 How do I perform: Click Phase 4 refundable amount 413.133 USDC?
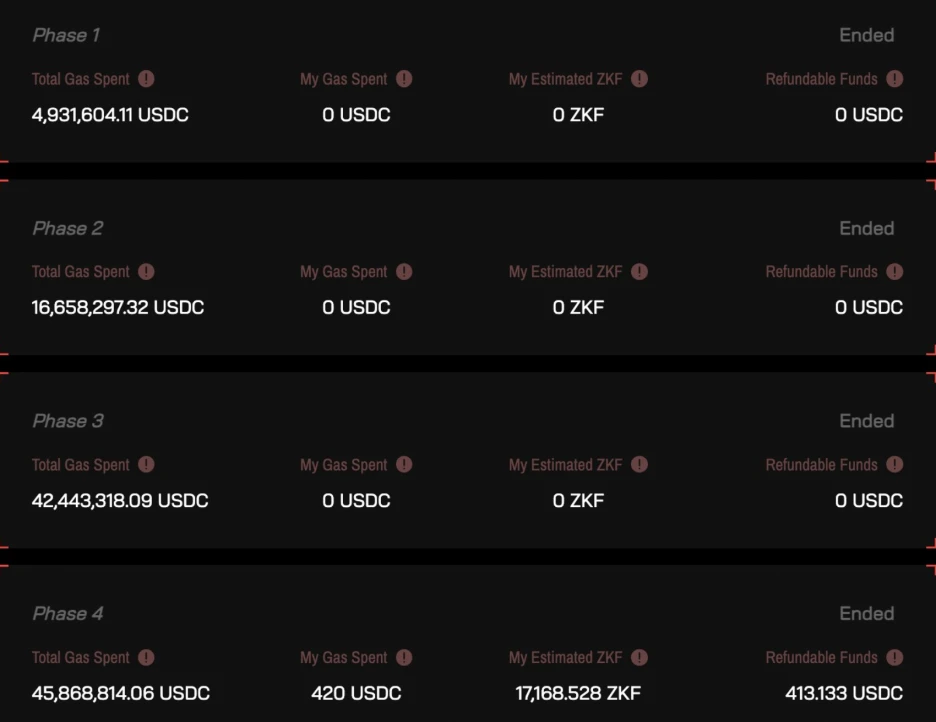click(844, 693)
